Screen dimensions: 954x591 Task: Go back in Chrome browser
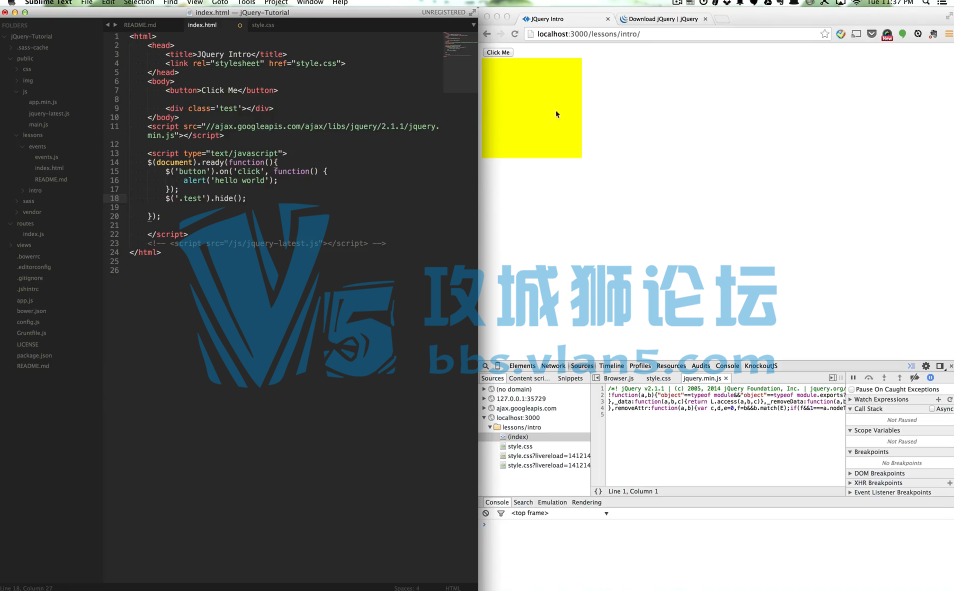487,34
